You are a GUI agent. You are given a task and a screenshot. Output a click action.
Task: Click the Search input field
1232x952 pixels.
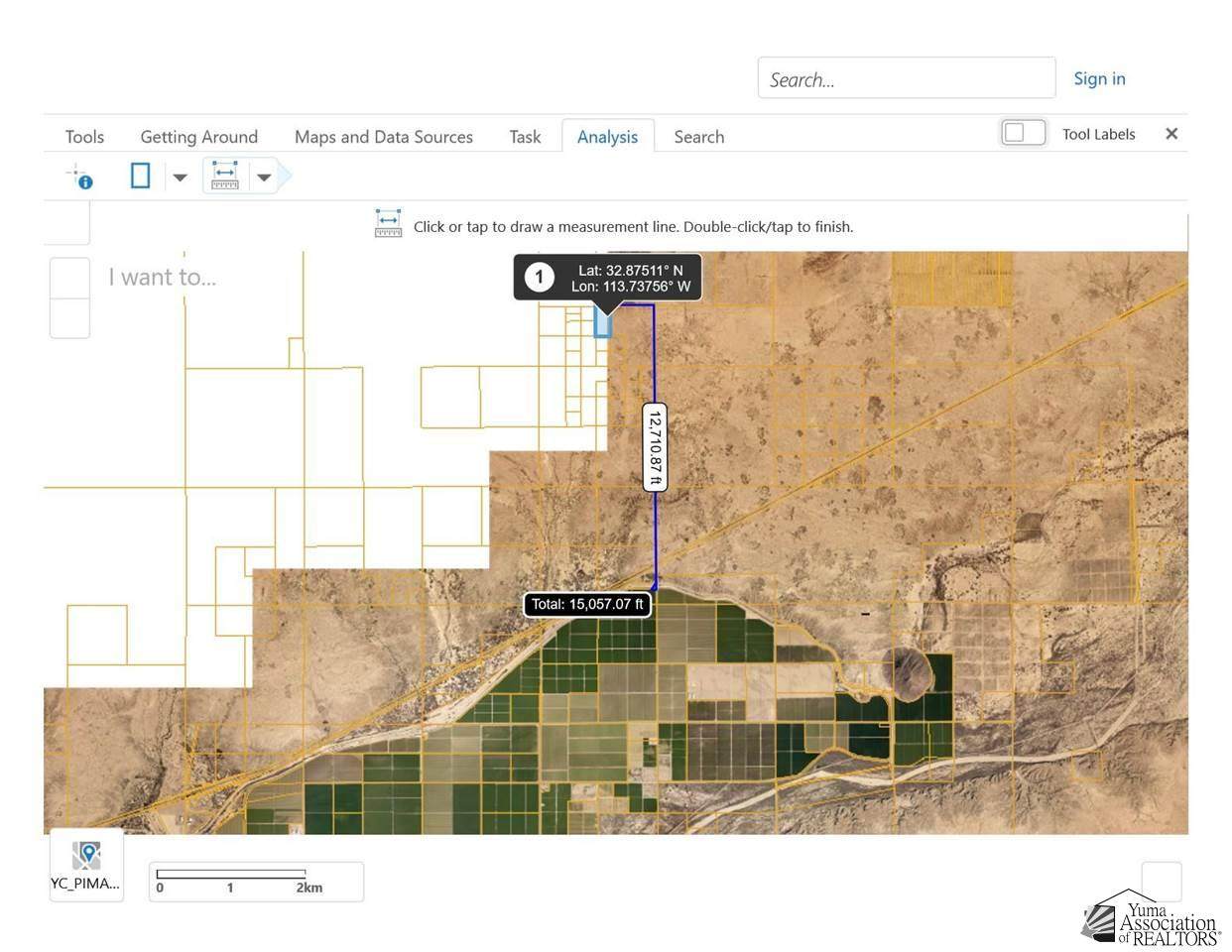[x=906, y=79]
